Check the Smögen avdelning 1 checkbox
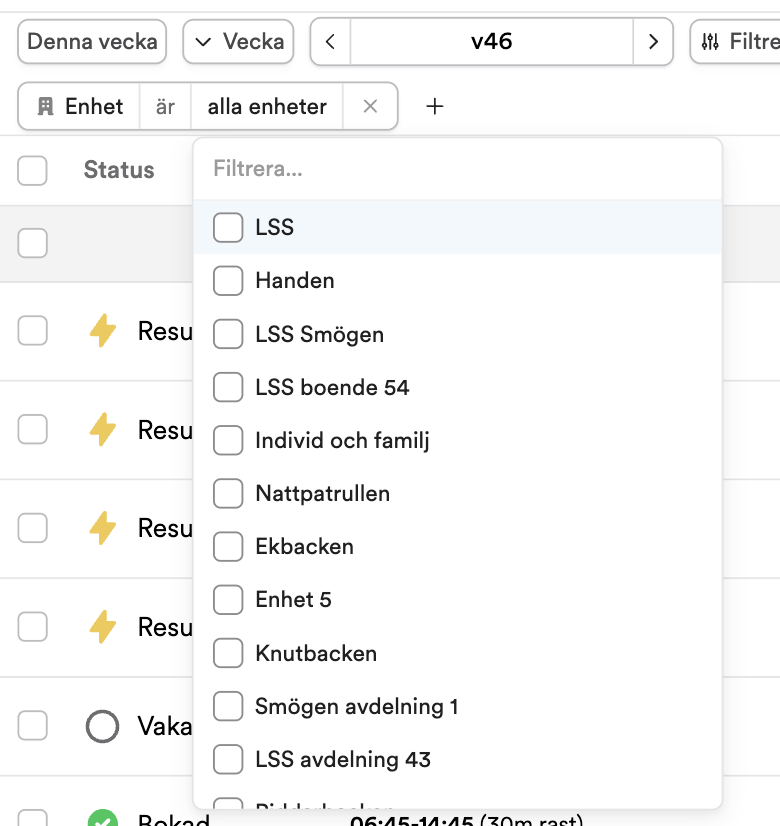Image resolution: width=780 pixels, height=826 pixels. pos(228,706)
